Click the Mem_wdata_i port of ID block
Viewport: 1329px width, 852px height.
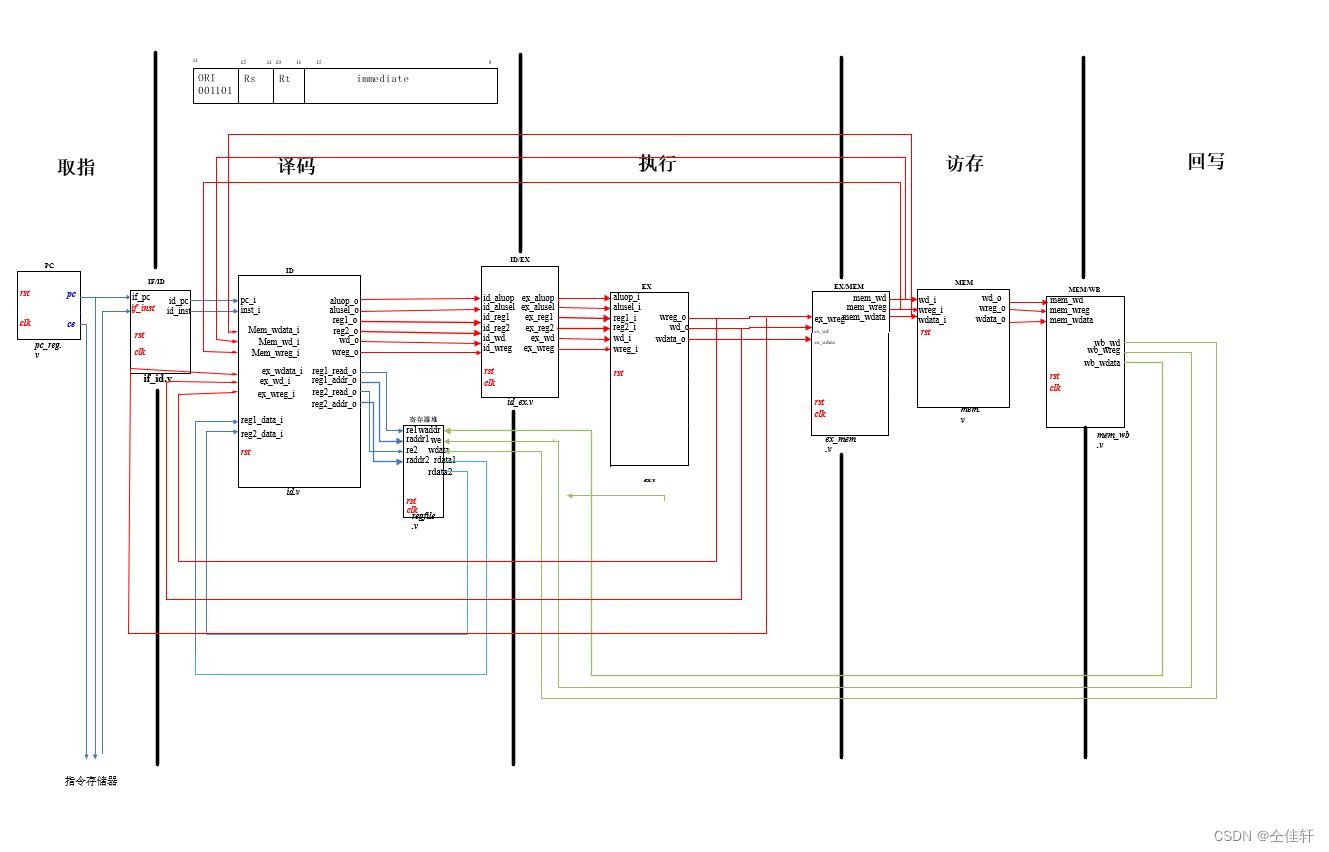coord(273,330)
